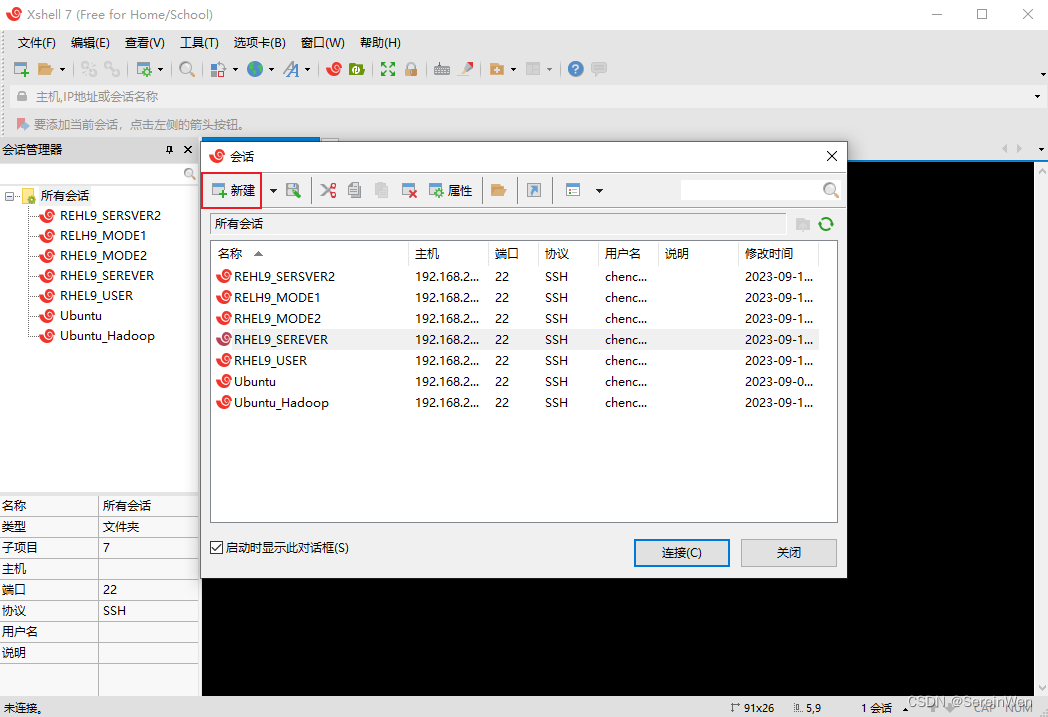This screenshot has width=1048, height=717.
Task: Toggle 启动时显示此对话框 checkbox
Action: 217,548
